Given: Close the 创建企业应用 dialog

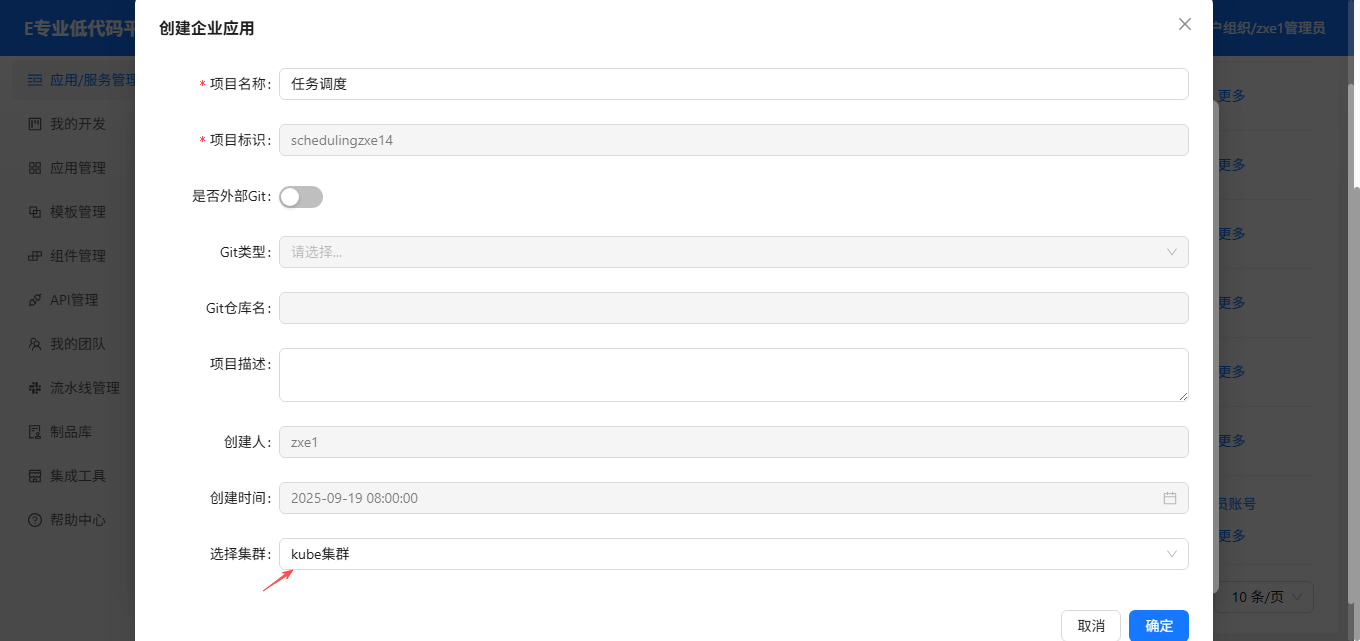Looking at the screenshot, I should [1185, 25].
